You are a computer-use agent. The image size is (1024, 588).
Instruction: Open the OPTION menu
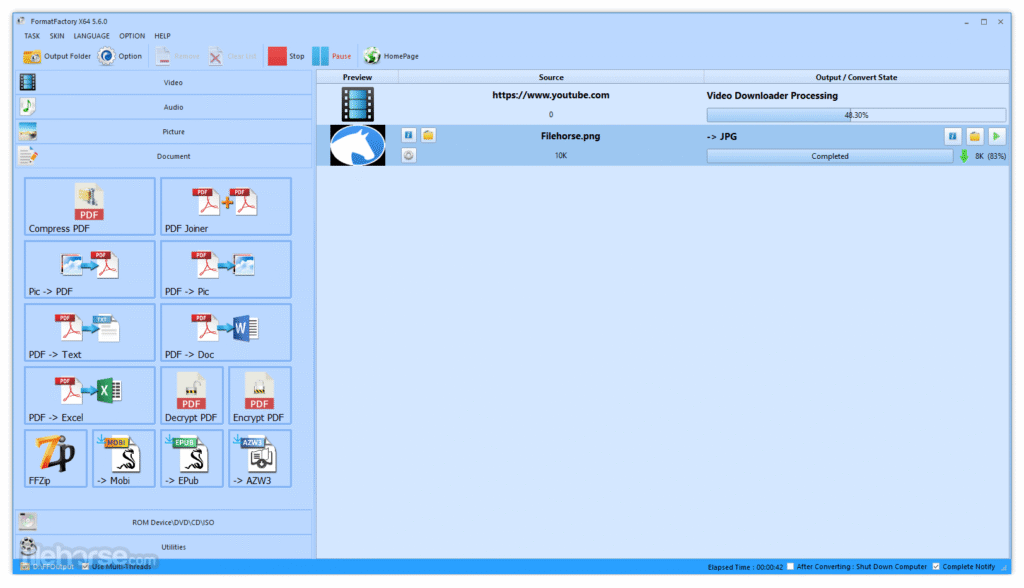pyautogui.click(x=131, y=35)
